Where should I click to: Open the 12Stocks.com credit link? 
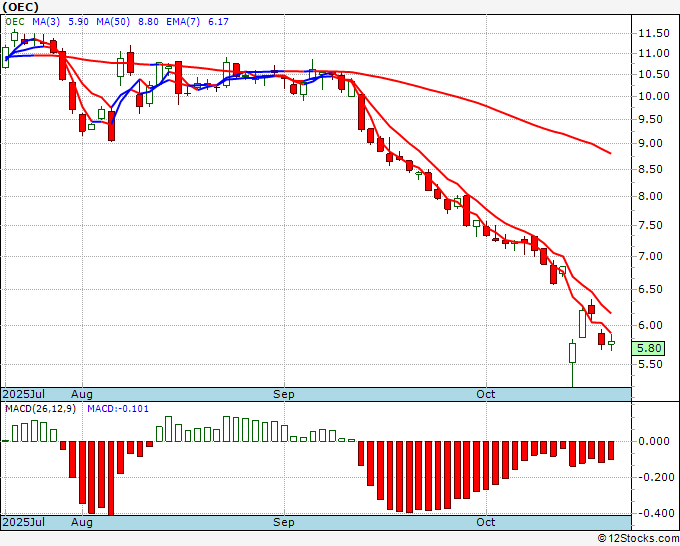tap(638, 538)
